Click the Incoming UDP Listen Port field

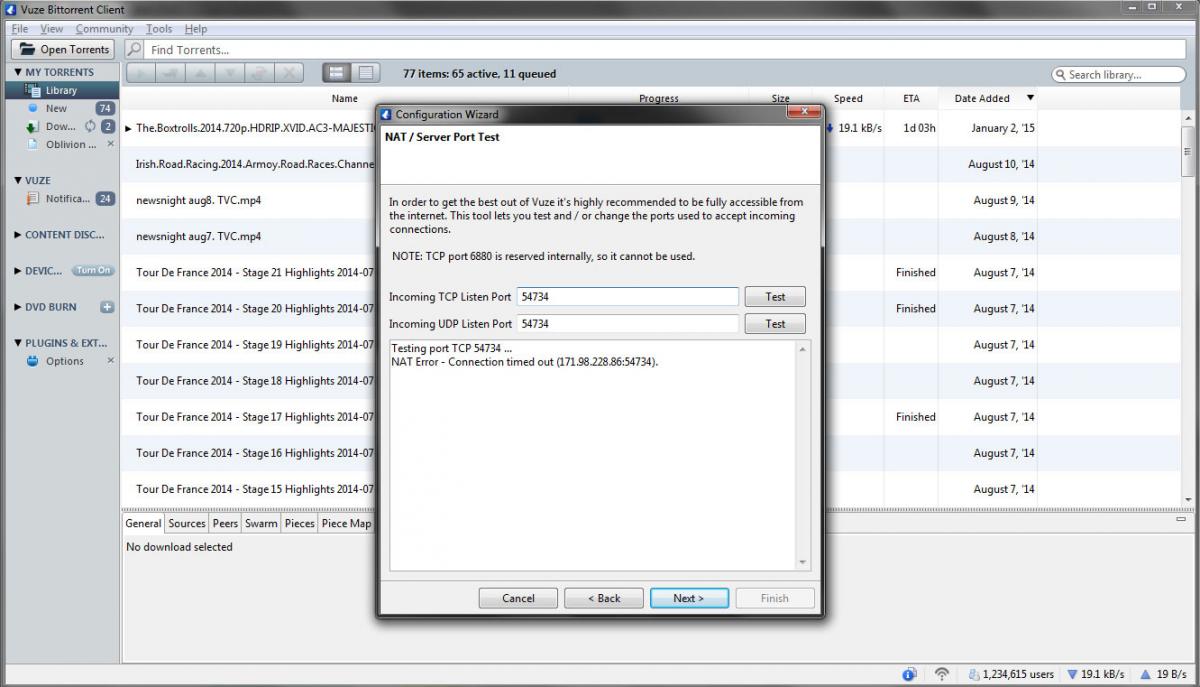(x=628, y=324)
